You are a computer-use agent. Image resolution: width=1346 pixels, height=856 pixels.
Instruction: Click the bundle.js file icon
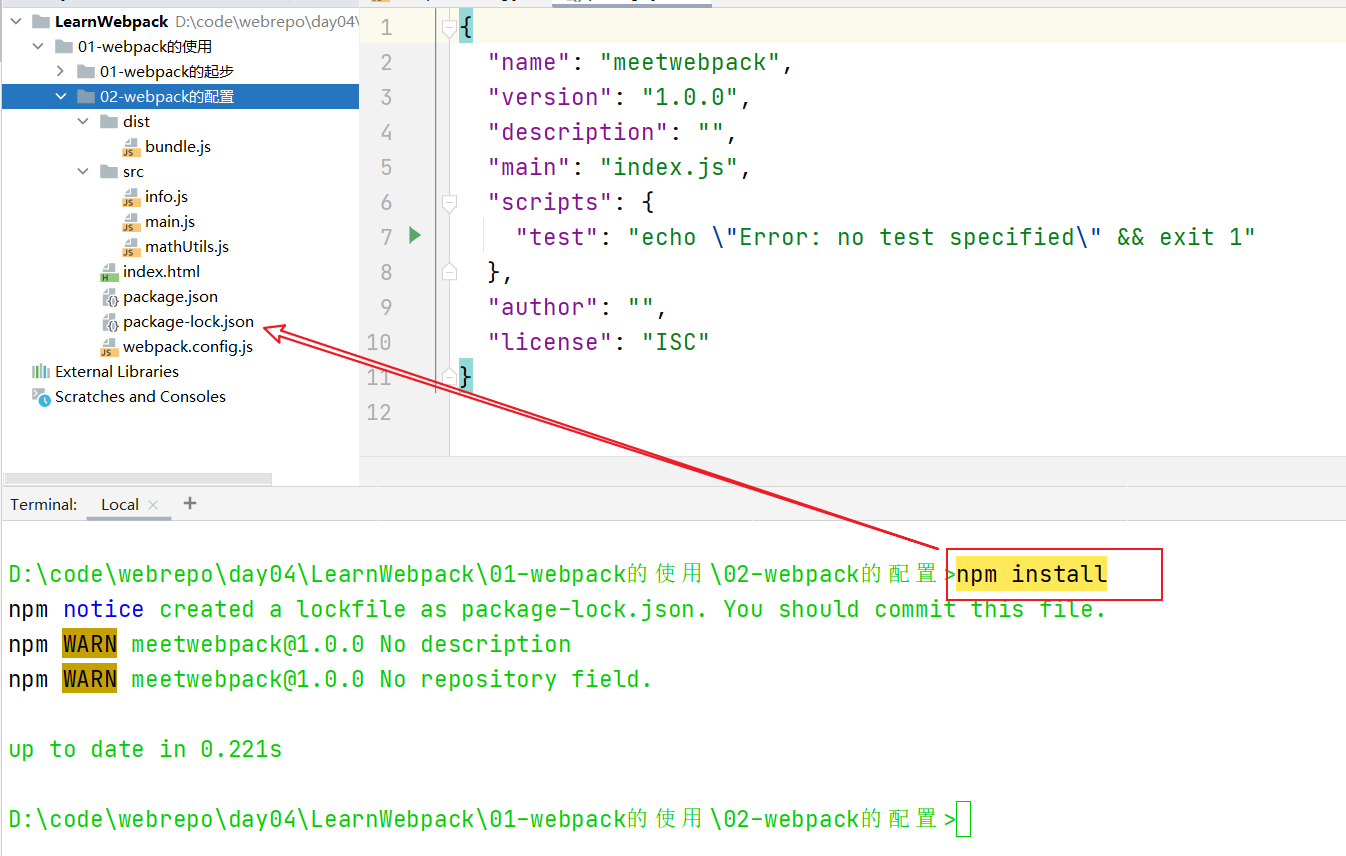click(131, 147)
